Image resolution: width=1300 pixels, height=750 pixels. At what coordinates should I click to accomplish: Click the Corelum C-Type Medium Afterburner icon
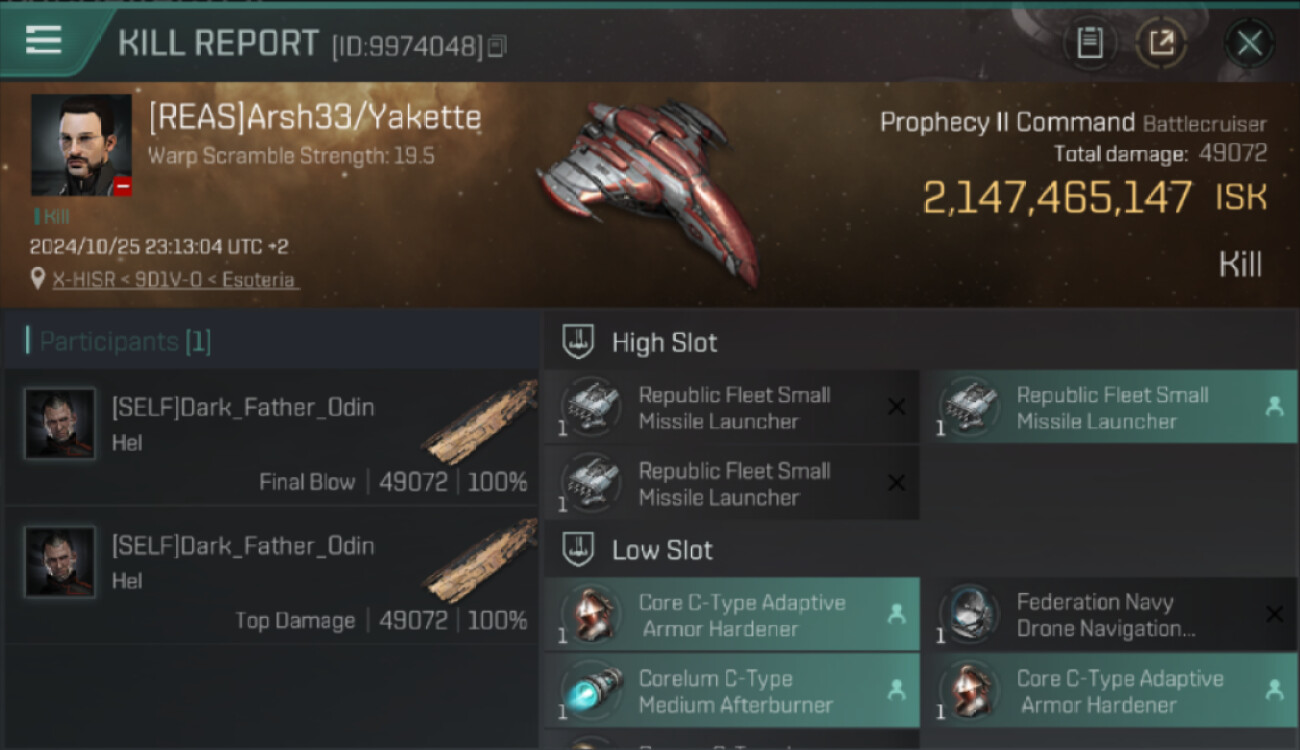click(x=591, y=691)
